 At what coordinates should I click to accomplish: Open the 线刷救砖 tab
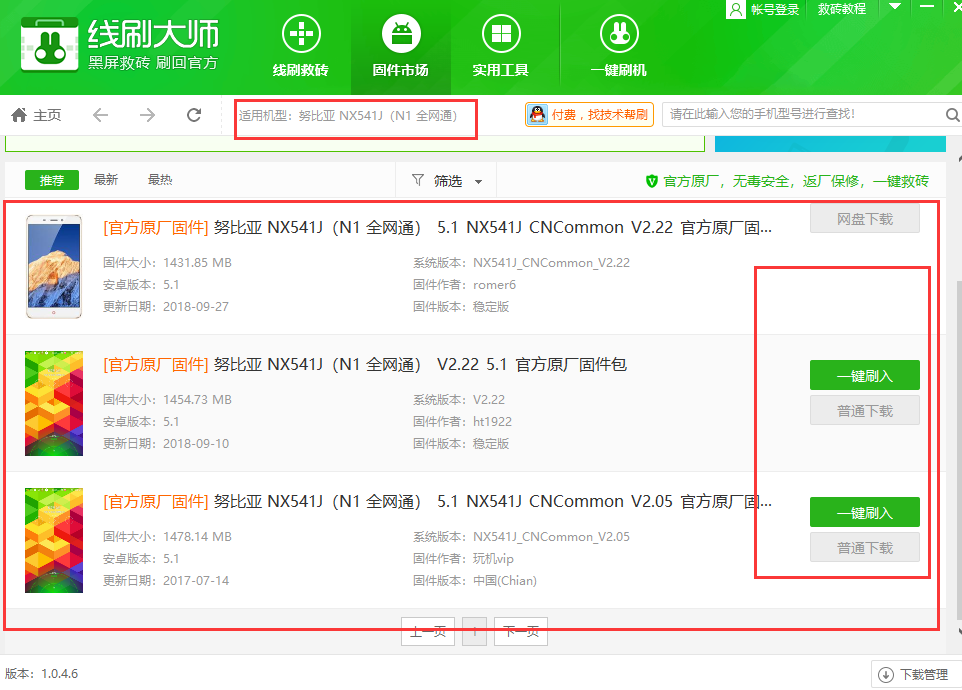point(301,47)
